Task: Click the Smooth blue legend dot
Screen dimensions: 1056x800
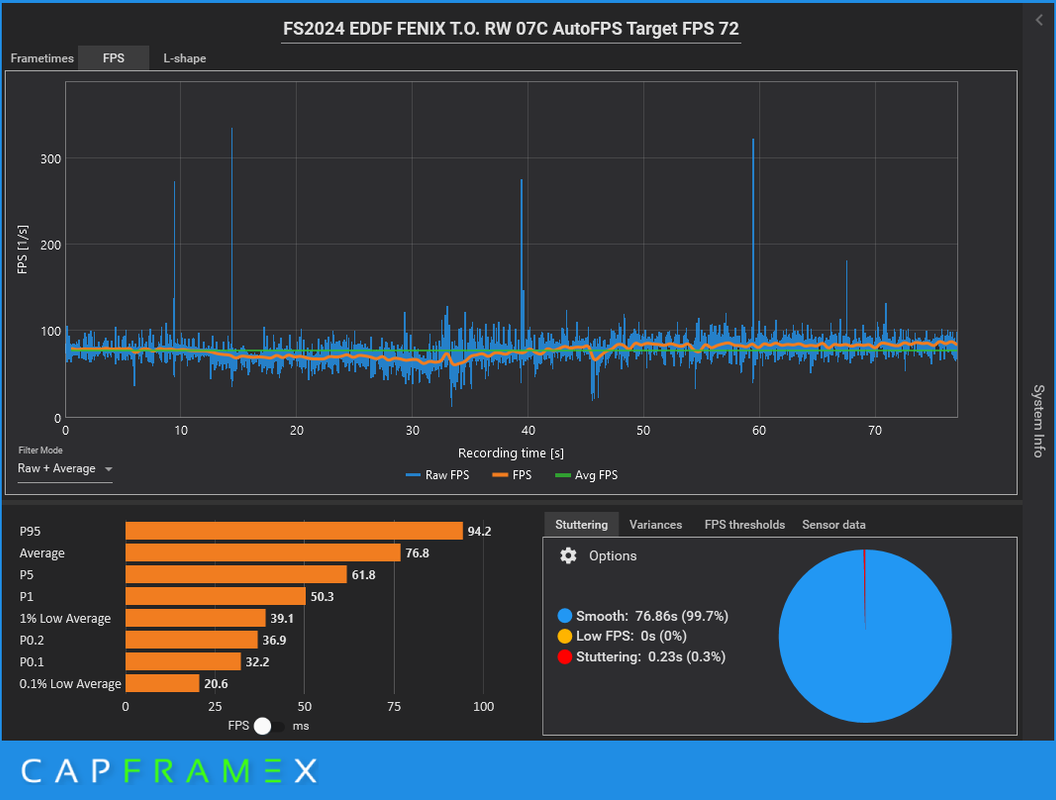Action: pos(564,615)
